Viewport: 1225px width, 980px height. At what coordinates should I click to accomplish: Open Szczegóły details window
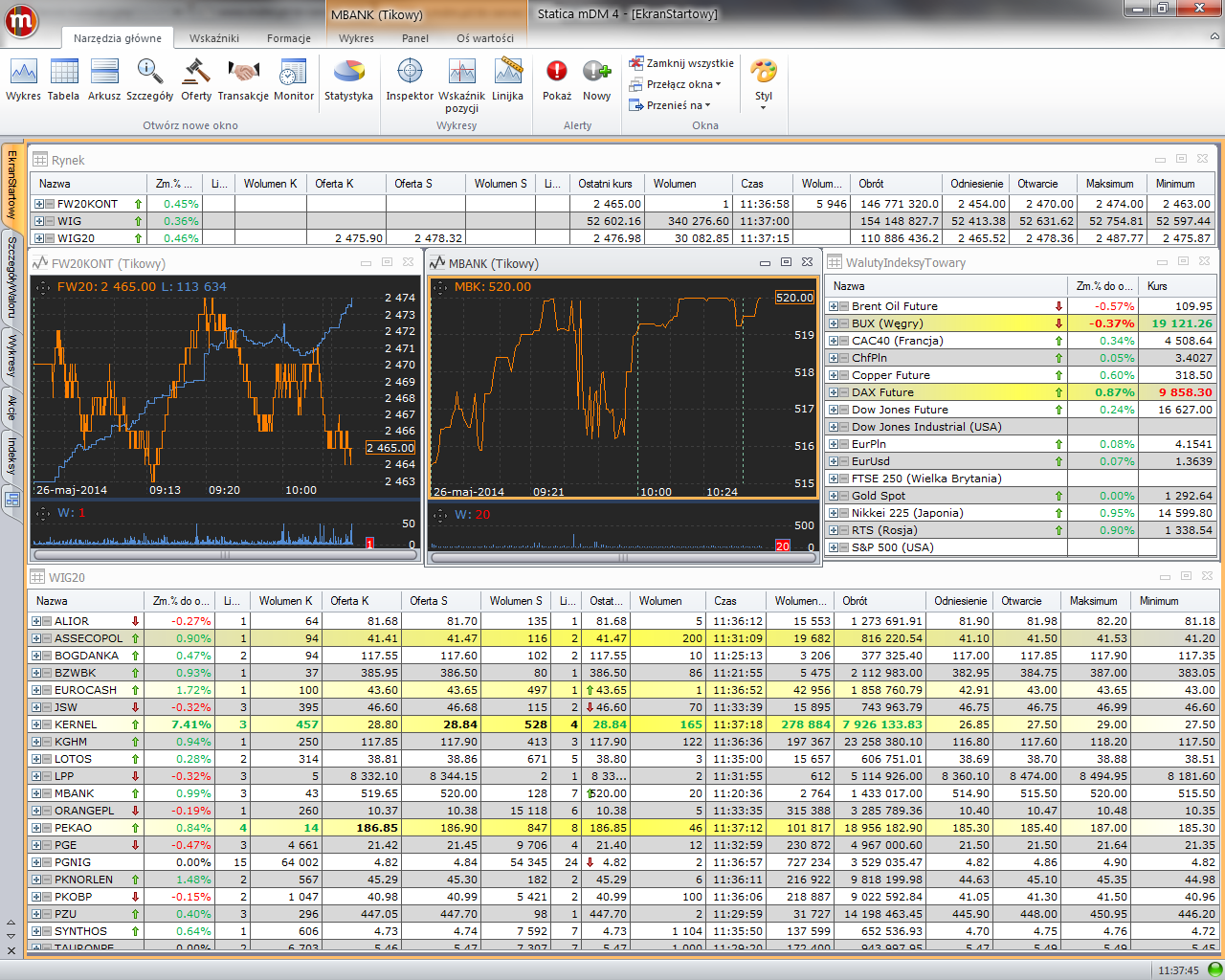149,79
